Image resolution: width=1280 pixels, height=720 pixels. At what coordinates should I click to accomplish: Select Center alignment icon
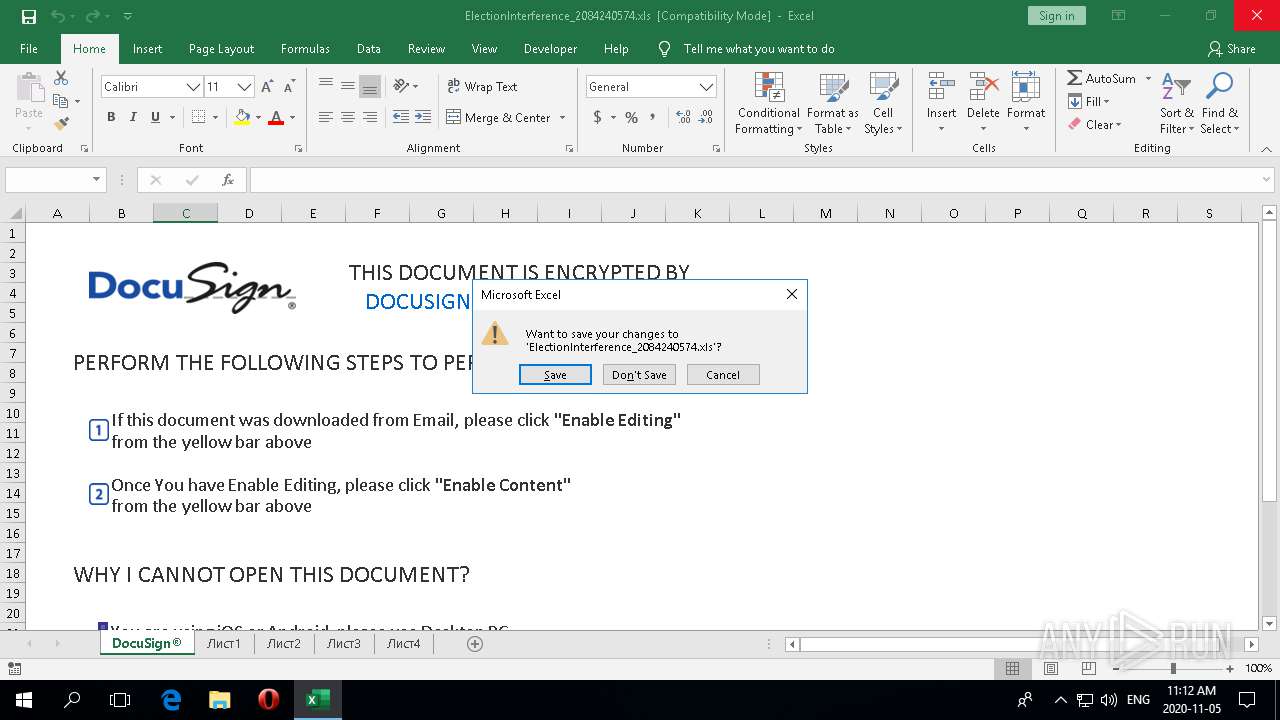[x=348, y=117]
